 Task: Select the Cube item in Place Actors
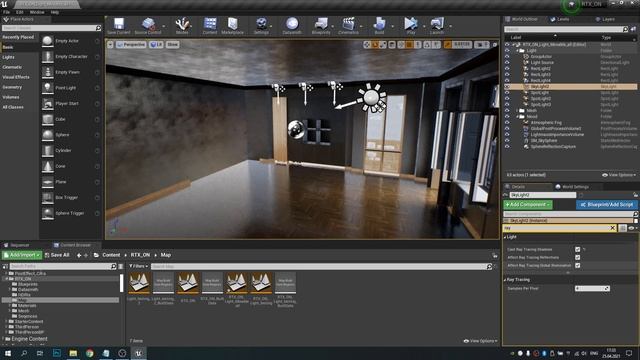pos(71,119)
